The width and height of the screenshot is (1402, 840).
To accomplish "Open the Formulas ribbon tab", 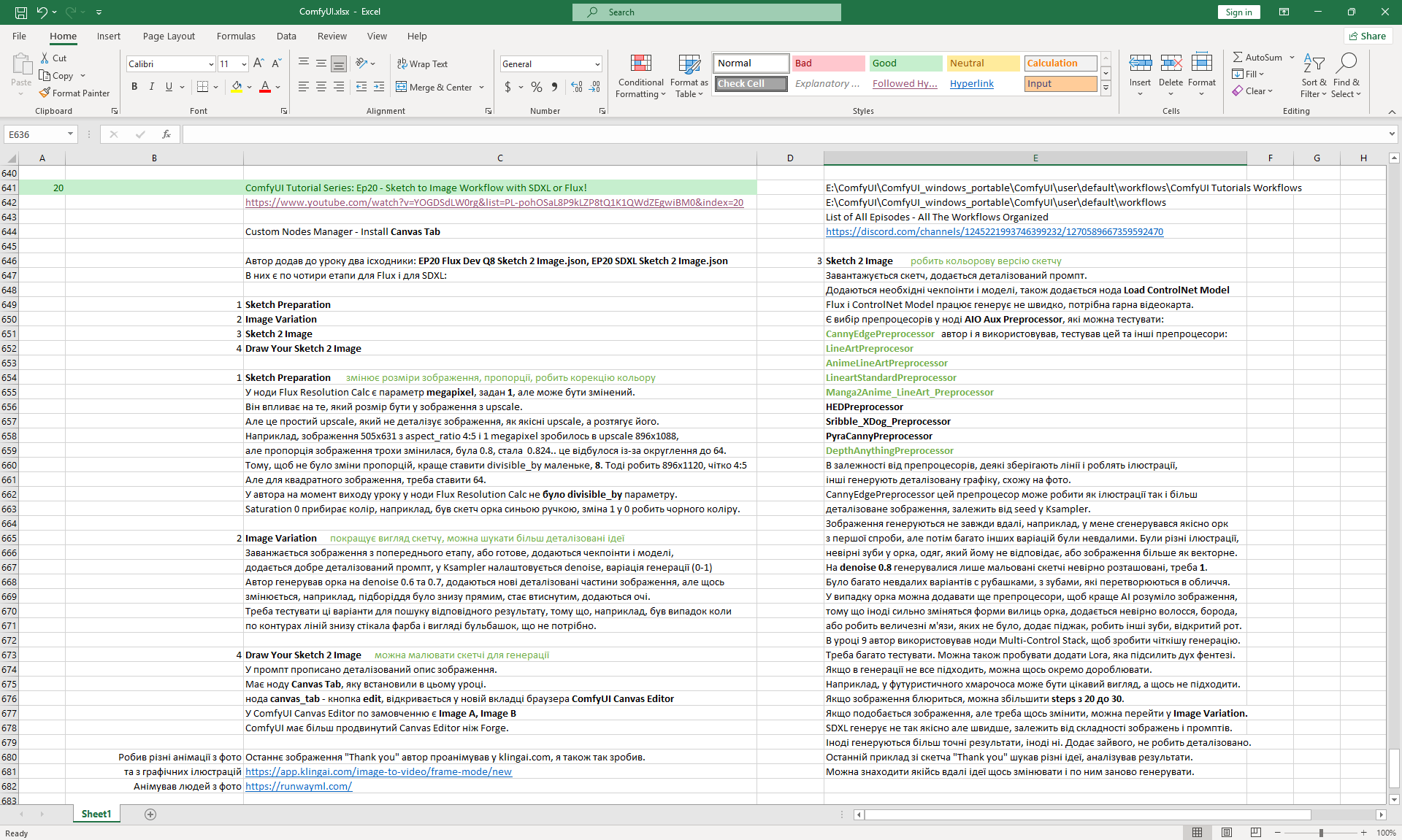I will click(x=236, y=36).
